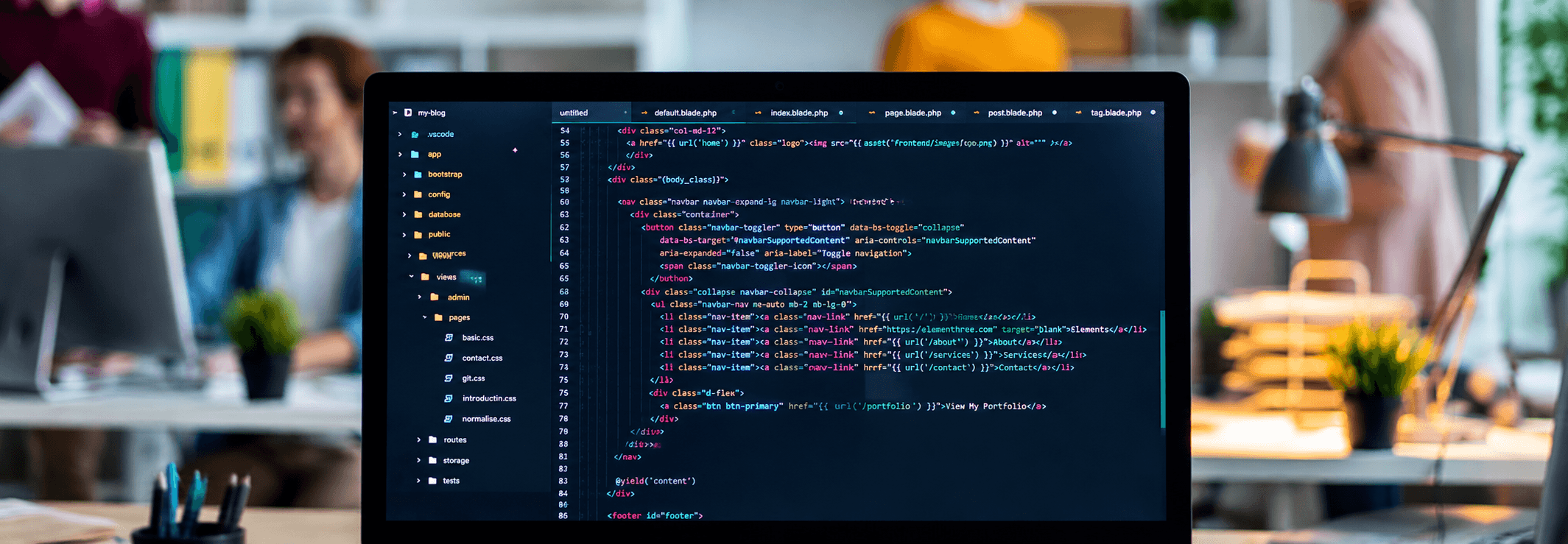Open the post.blade.php tab

click(x=1015, y=113)
